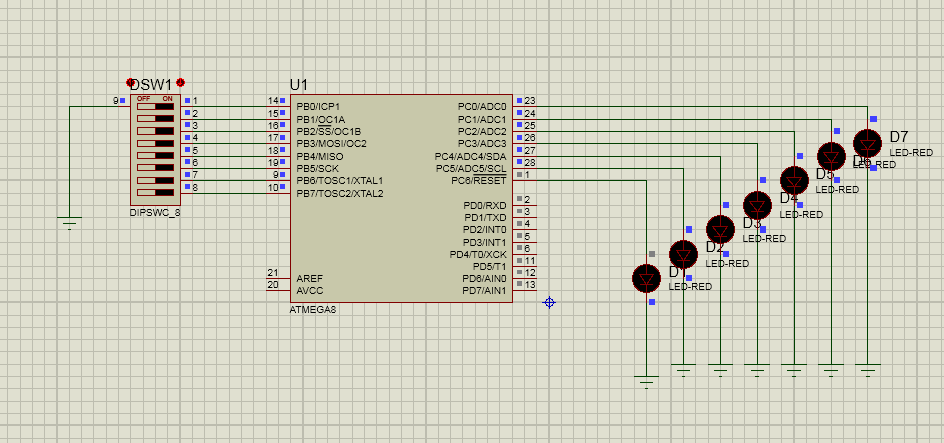The width and height of the screenshot is (944, 443).
Task: Select the D7 LED wired to PC0/ADC0
Action: [x=868, y=144]
